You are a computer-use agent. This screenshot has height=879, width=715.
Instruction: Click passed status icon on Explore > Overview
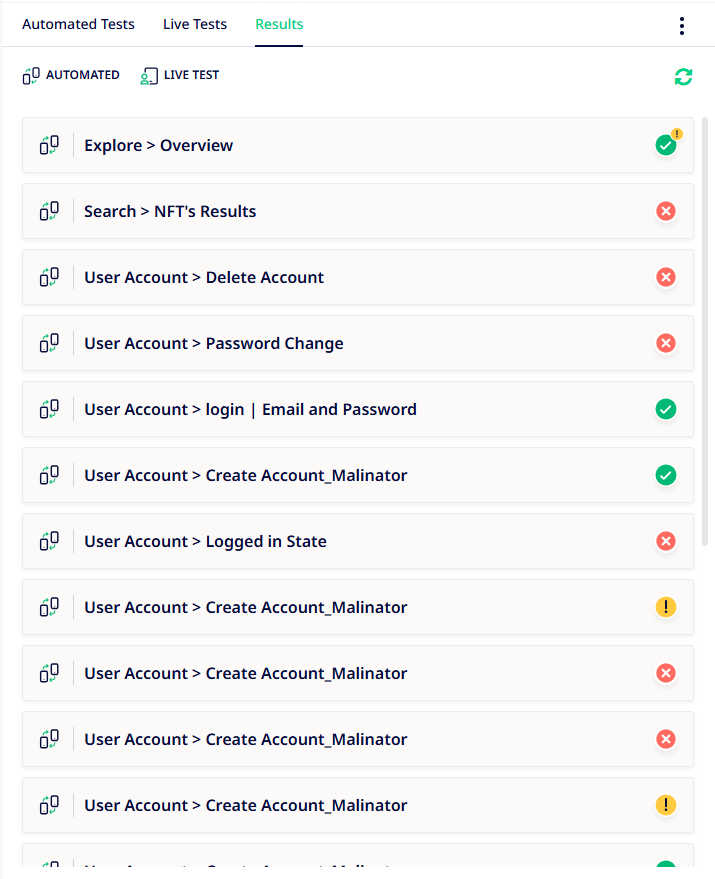tap(666, 145)
